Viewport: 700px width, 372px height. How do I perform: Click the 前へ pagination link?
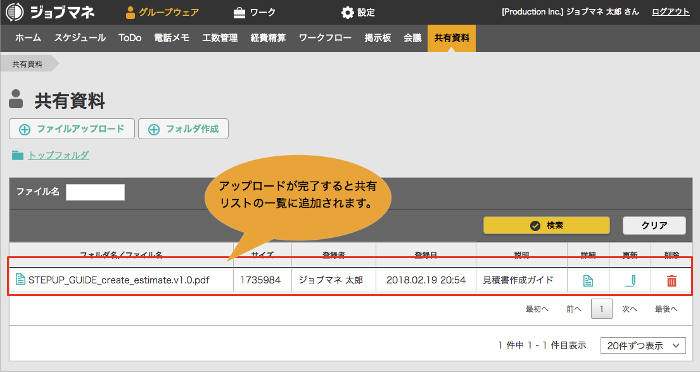pyautogui.click(x=574, y=309)
